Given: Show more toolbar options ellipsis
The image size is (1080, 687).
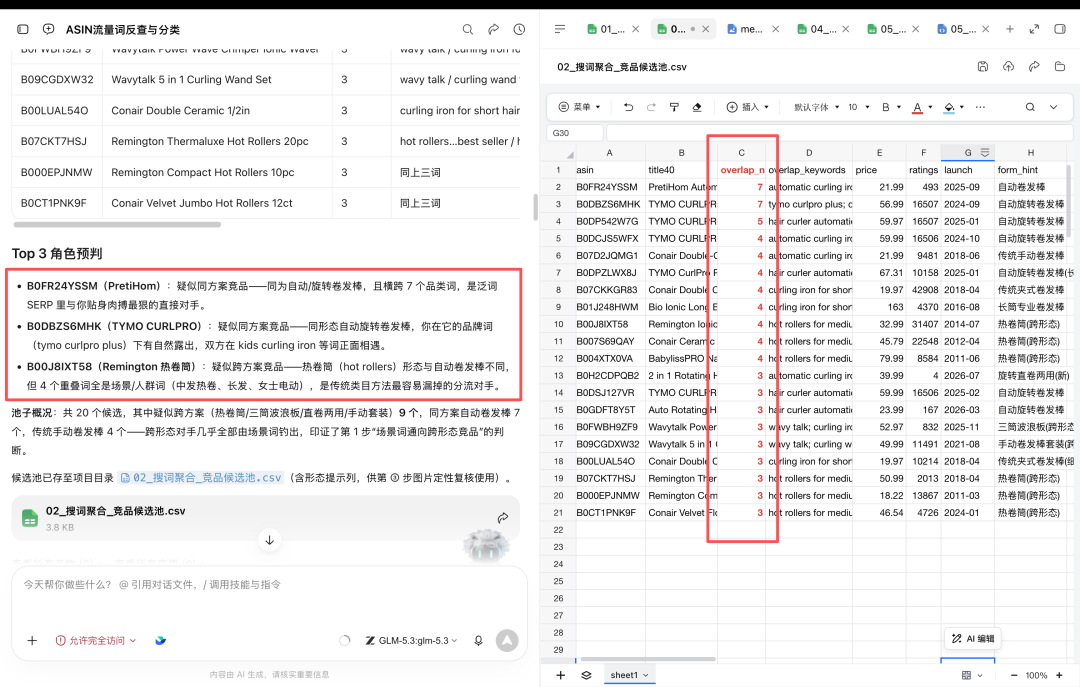Looking at the screenshot, I should (x=980, y=107).
